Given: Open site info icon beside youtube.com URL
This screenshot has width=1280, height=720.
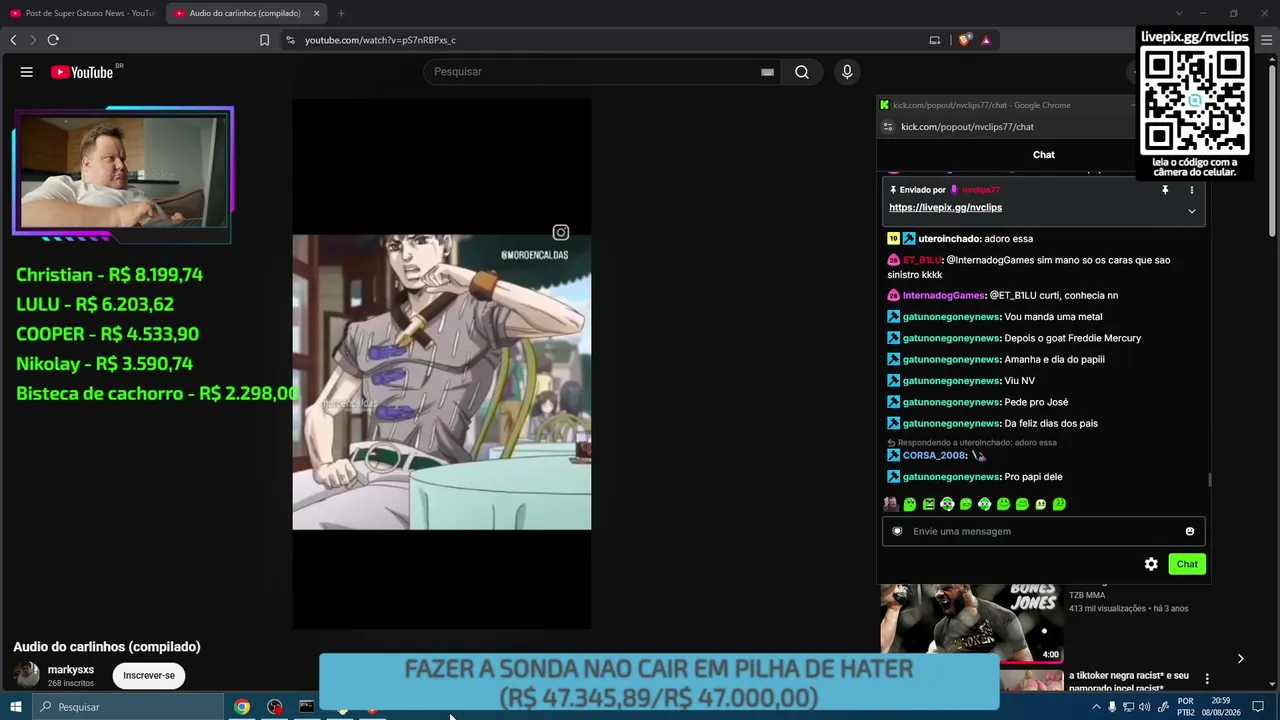Looking at the screenshot, I should tap(290, 40).
